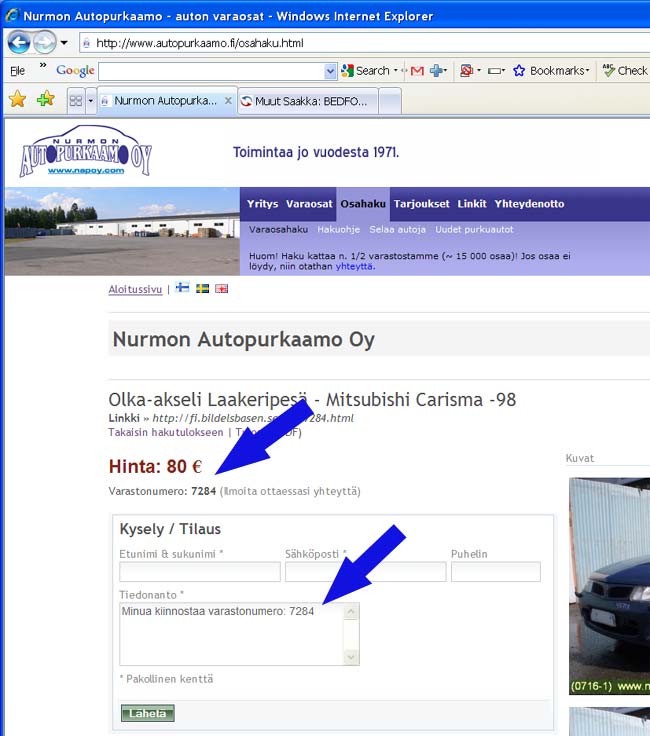Click the Takaisin hakutulokseen link
The width and height of the screenshot is (650, 736).
click(x=166, y=432)
